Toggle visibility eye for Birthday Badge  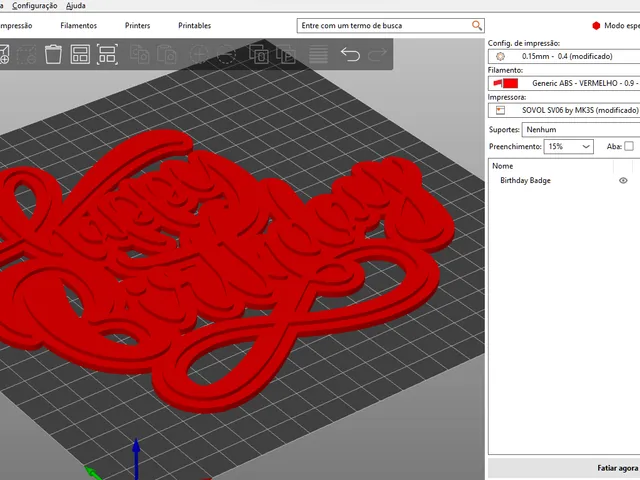coord(623,180)
